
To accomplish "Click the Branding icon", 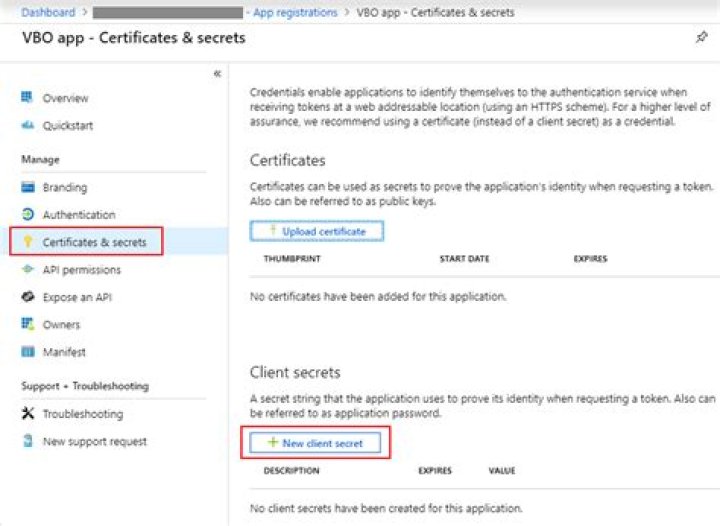I will pos(28,187).
